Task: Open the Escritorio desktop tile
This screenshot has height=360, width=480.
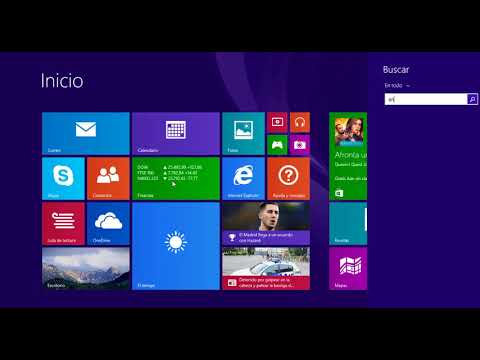Action: [x=86, y=269]
